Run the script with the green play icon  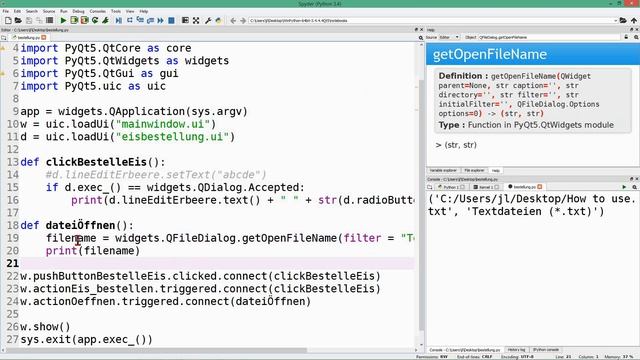click(63, 20)
